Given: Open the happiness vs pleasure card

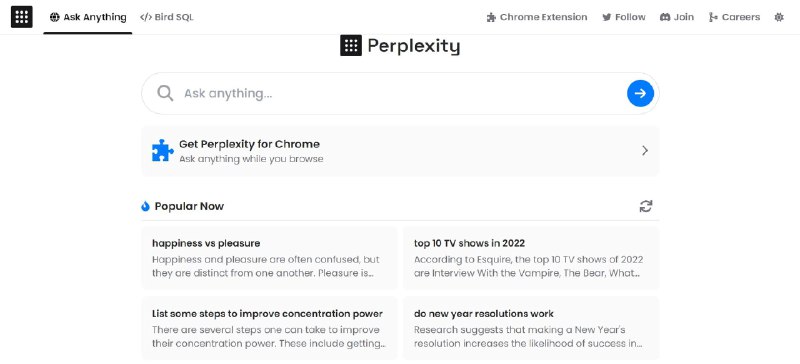Looking at the screenshot, I should (269, 258).
